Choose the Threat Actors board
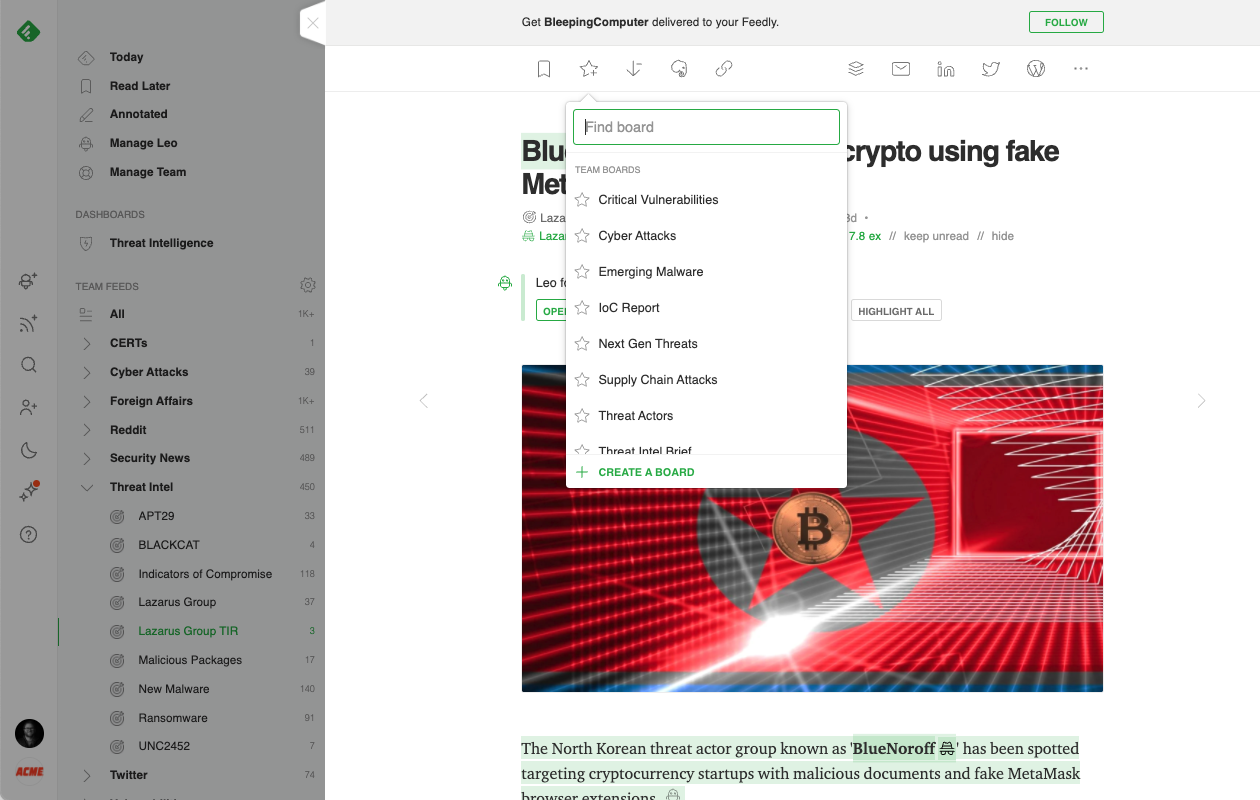 pyautogui.click(x=636, y=416)
